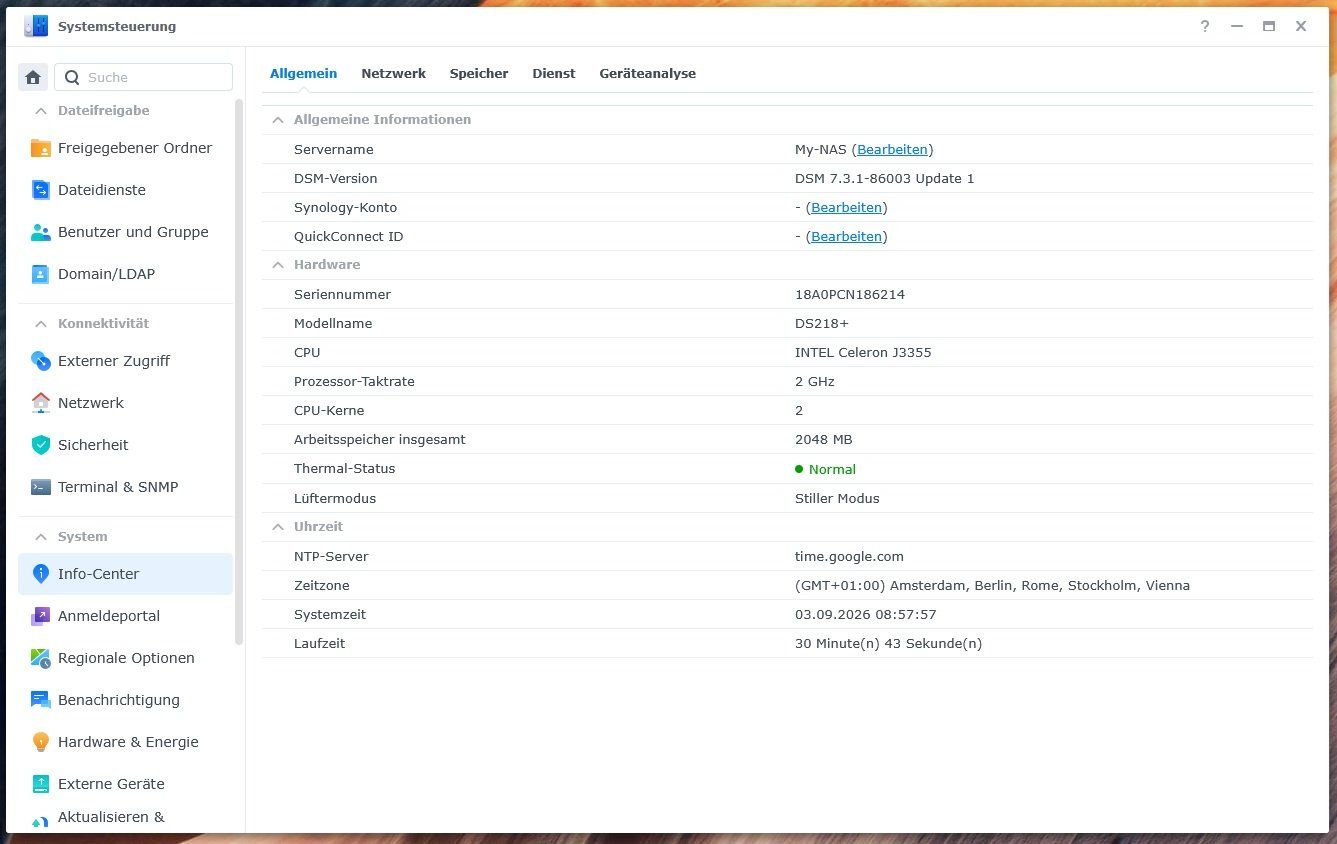Click the Systemsteuerung window title icon
The height and width of the screenshot is (844, 1337).
[x=36, y=26]
